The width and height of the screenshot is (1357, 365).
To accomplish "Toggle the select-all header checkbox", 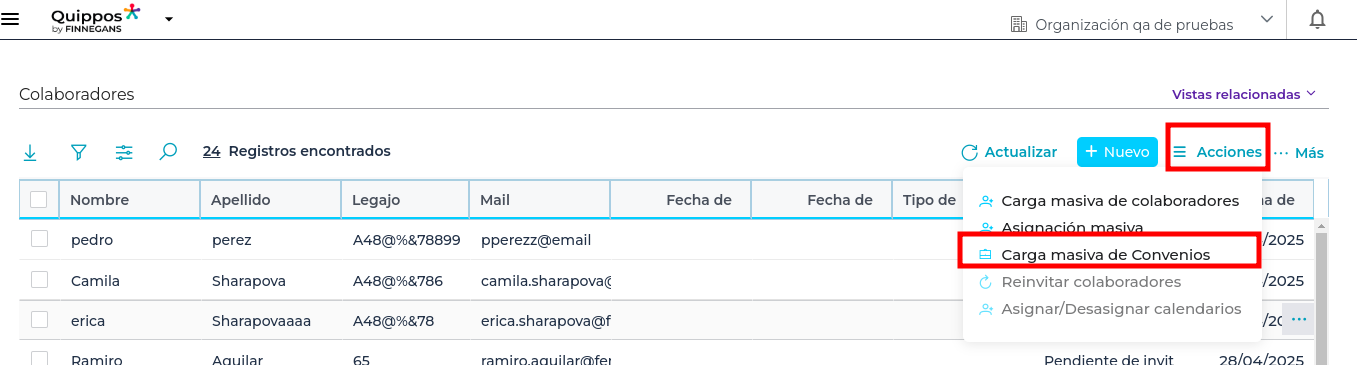I will tap(39, 200).
